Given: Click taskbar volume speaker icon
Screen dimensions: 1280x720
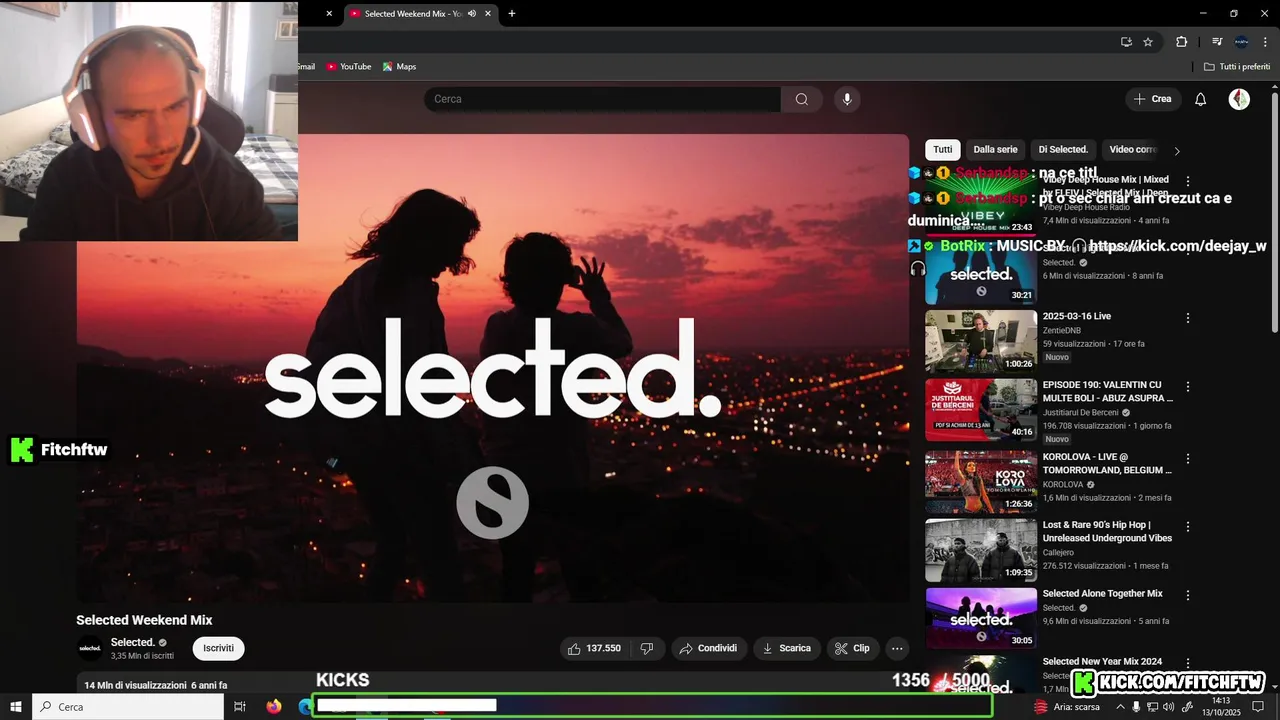Looking at the screenshot, I should tap(1168, 707).
